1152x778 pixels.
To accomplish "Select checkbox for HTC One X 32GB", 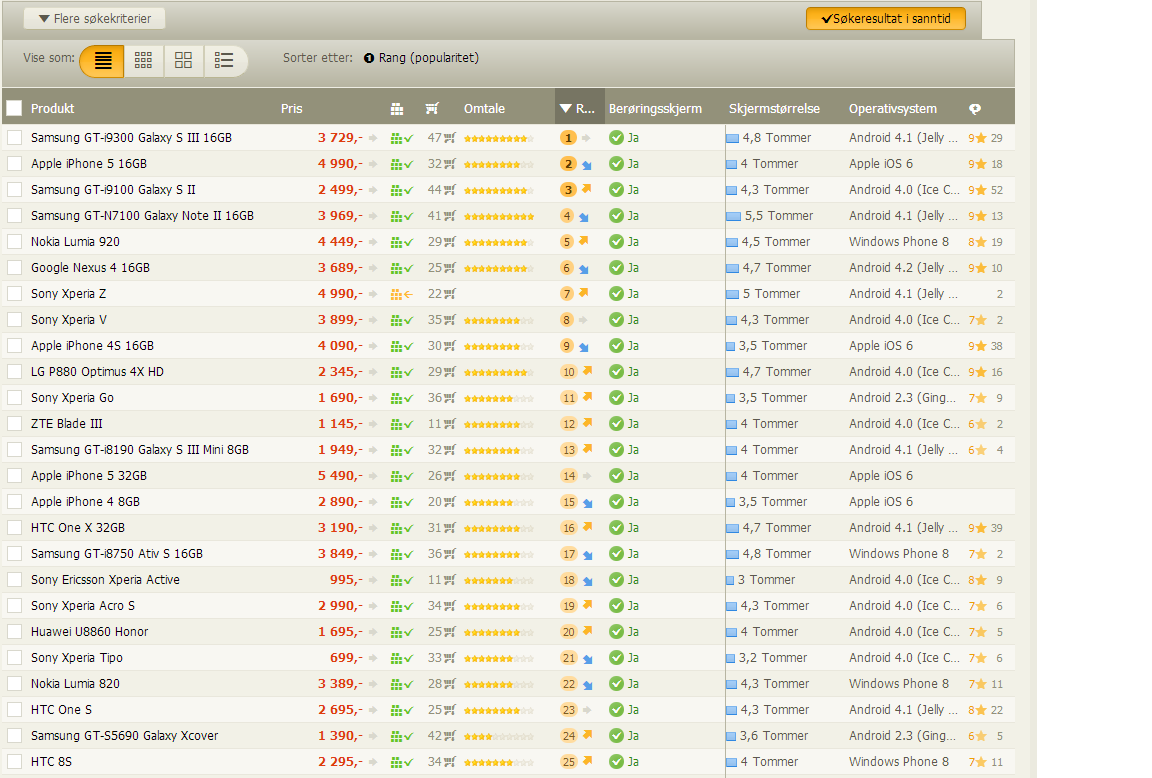I will point(14,527).
